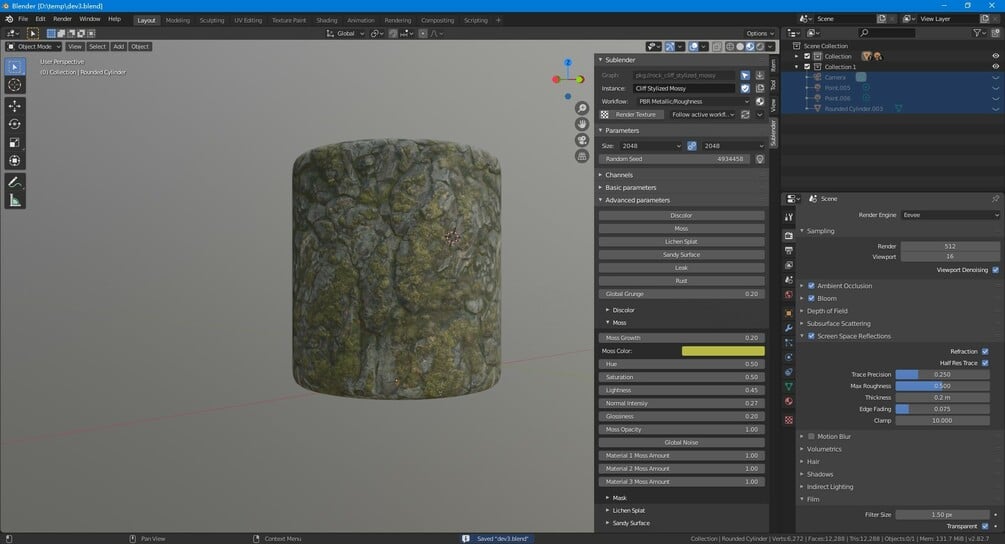Toggle camera view icon in viewport
This screenshot has width=1005, height=544.
pyautogui.click(x=582, y=140)
